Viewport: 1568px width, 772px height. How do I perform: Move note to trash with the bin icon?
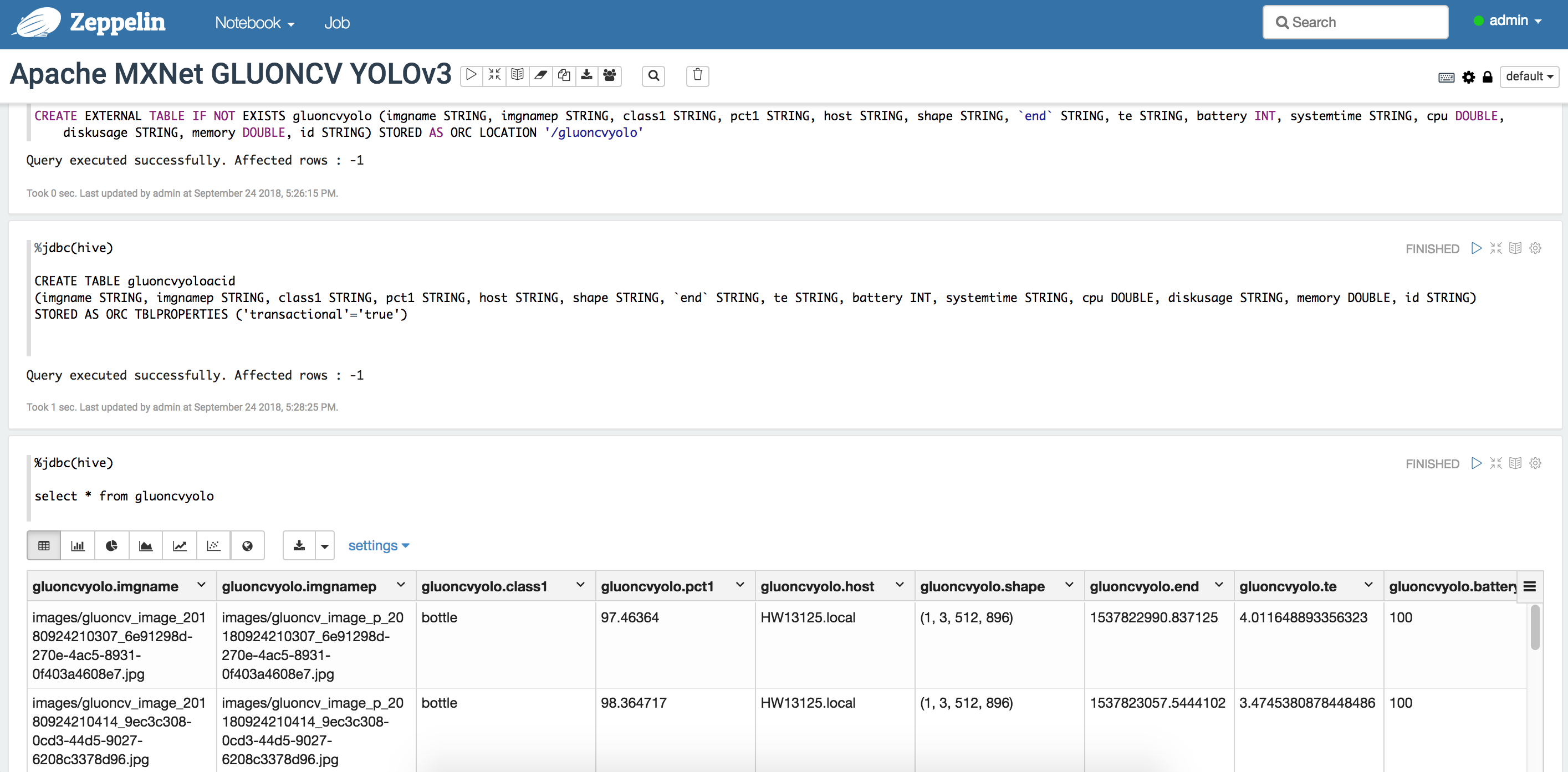click(x=698, y=75)
